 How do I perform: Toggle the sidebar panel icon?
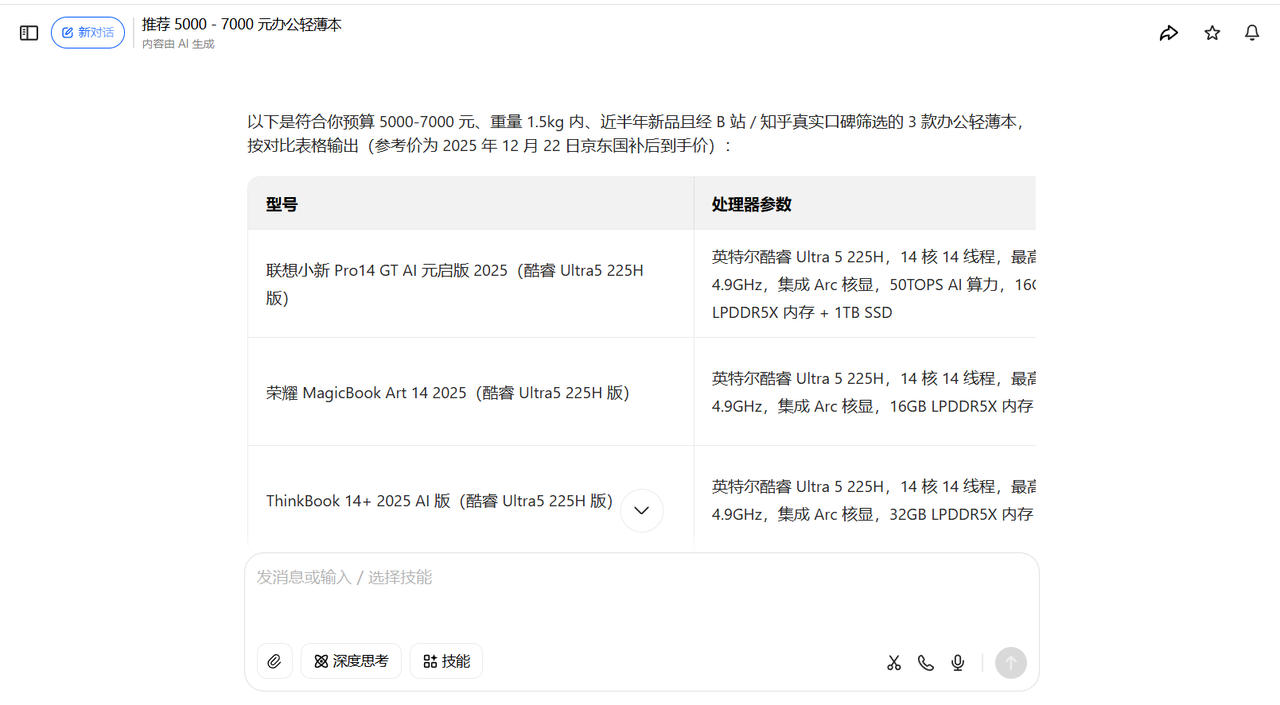pyautogui.click(x=29, y=33)
